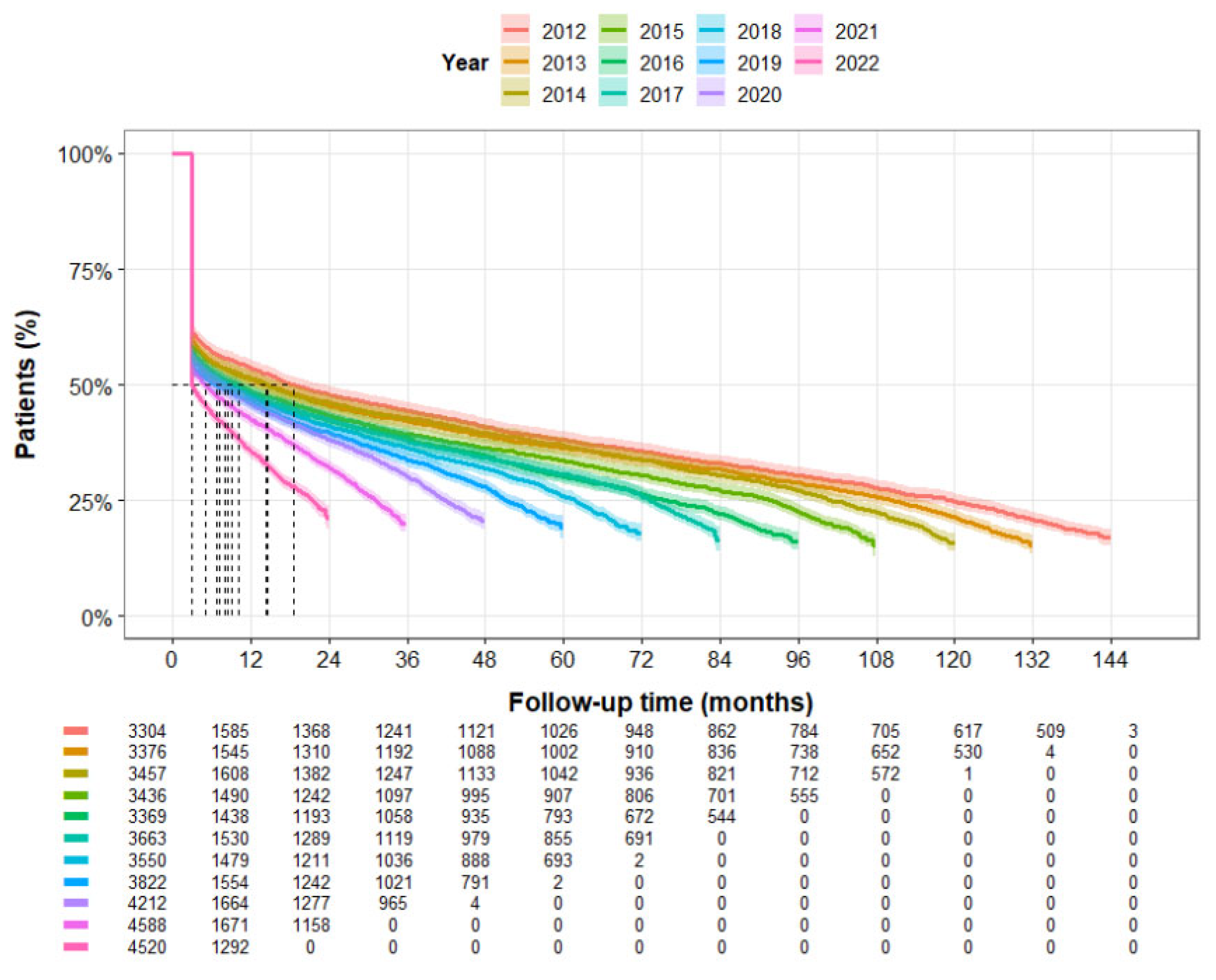Click the 72 months x-axis tick
1216x980 pixels.
641,659
